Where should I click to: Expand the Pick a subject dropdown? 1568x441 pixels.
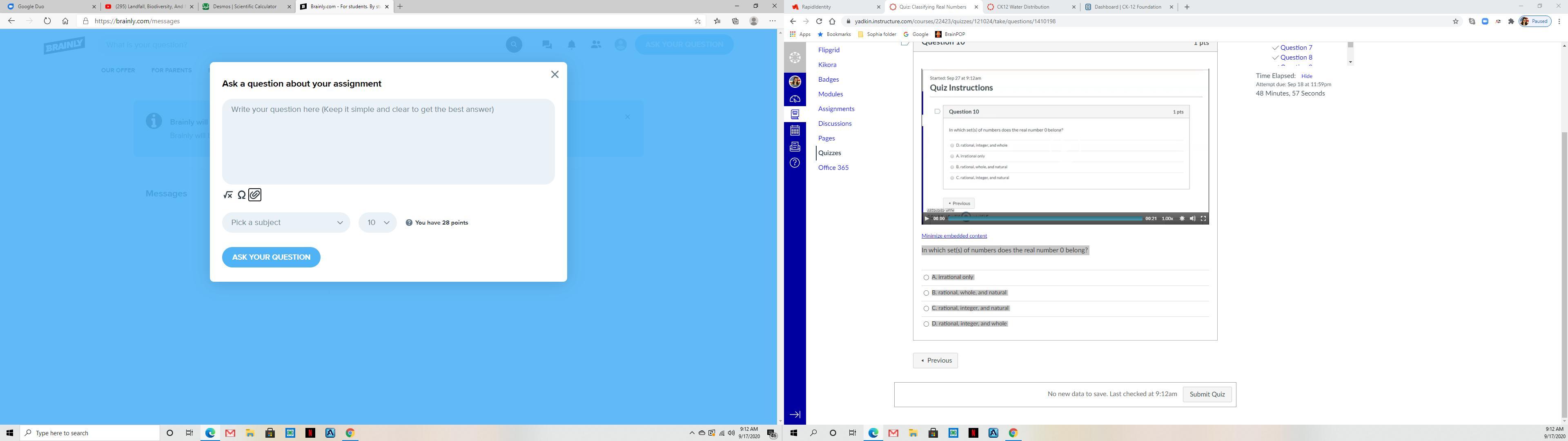pyautogui.click(x=286, y=222)
